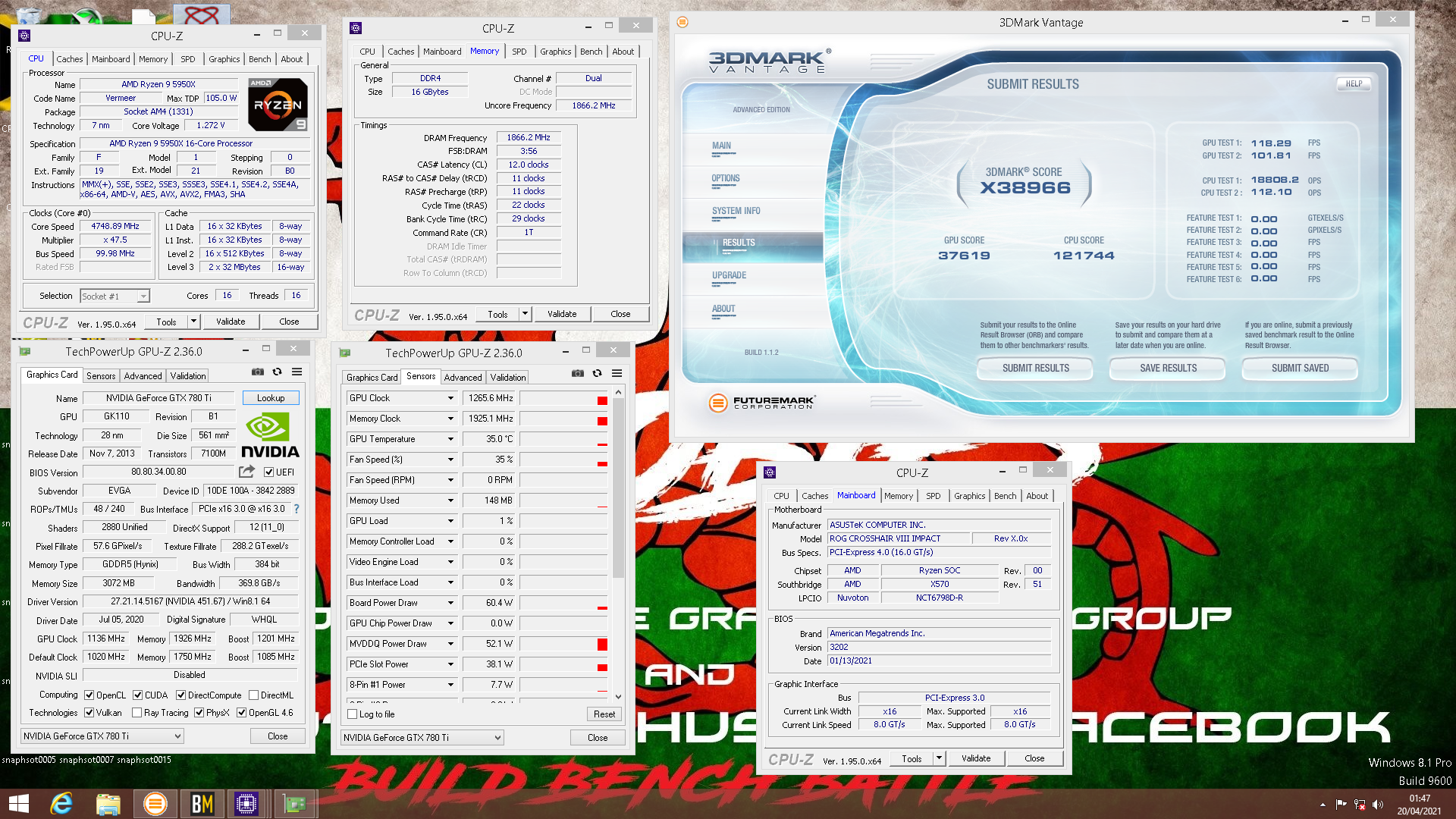Click GPU Clock sensor graph bar
This screenshot has width=1456, height=819.
[563, 398]
